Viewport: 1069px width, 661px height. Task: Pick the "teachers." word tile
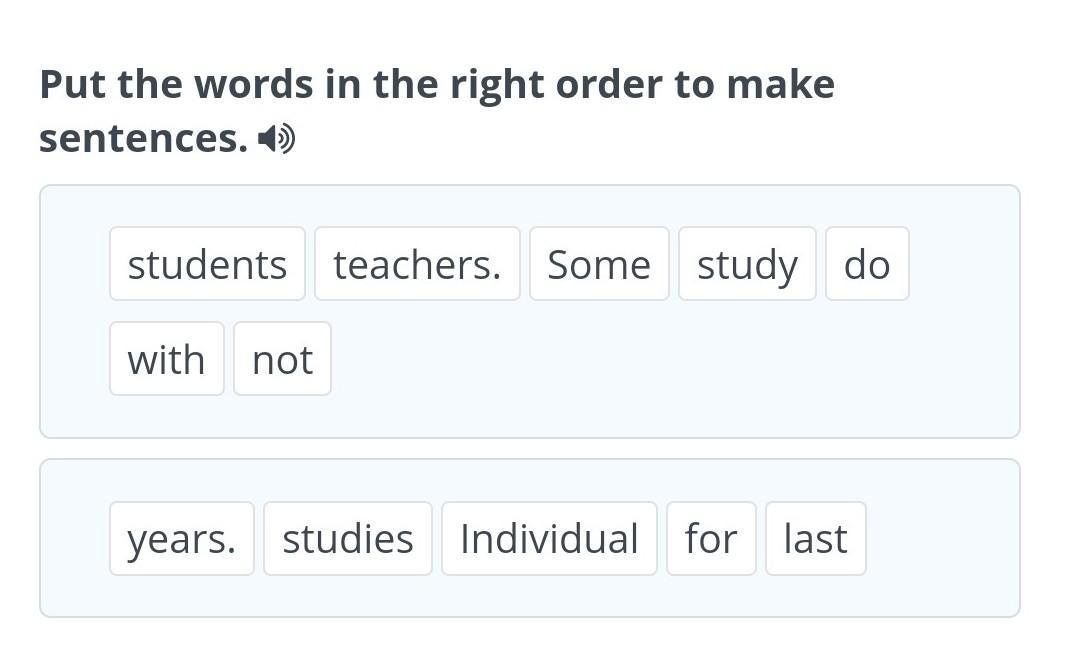pos(417,264)
